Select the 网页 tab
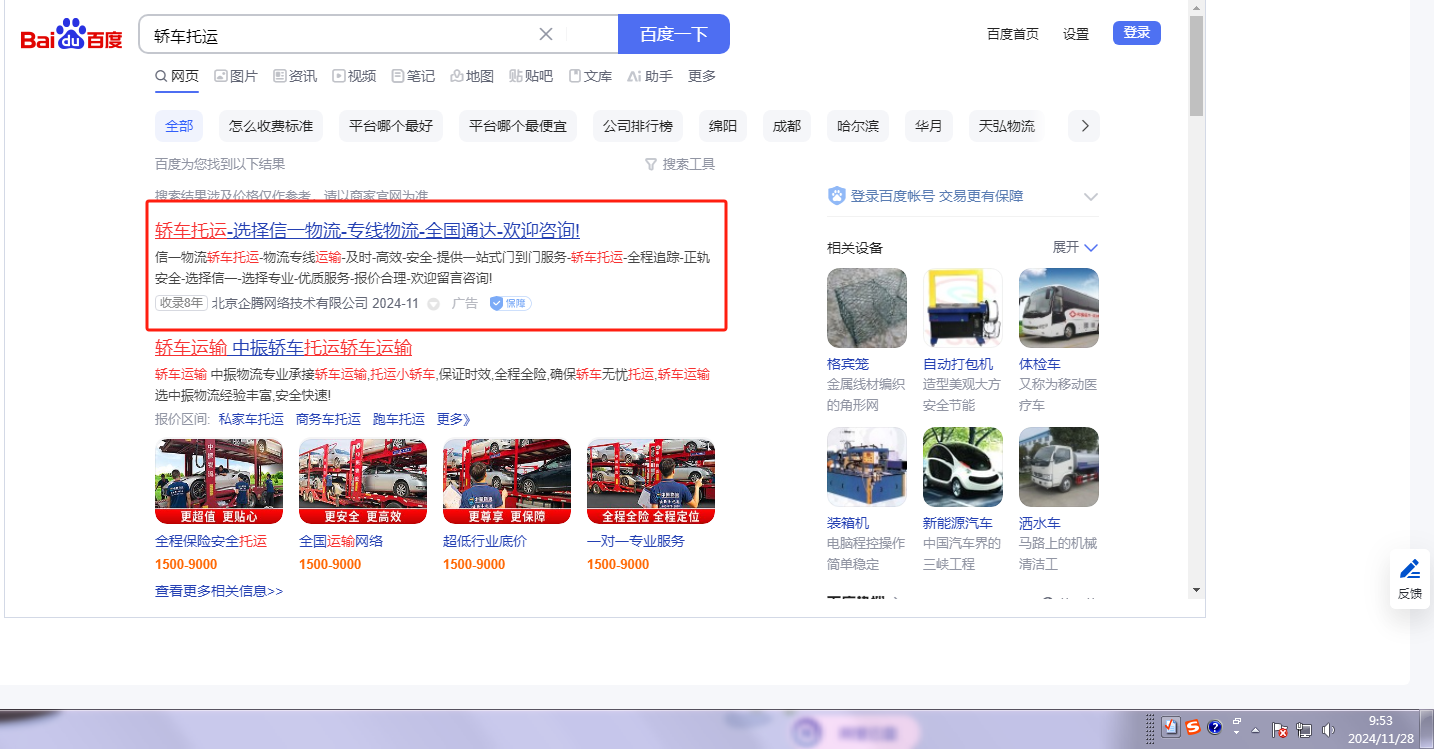The width and height of the screenshot is (1434, 749). point(177,76)
